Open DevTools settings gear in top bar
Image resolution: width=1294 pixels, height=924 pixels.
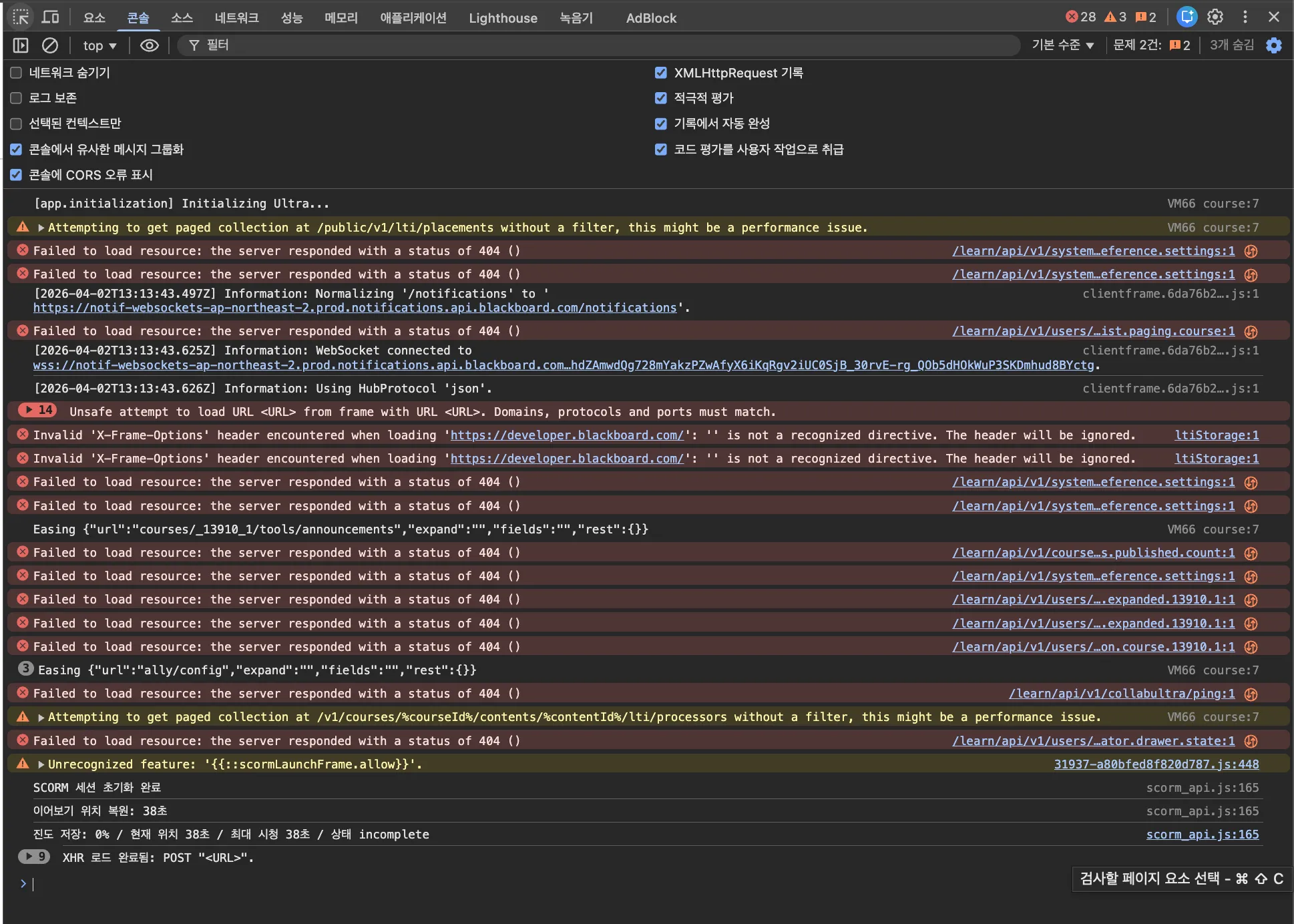[1215, 17]
